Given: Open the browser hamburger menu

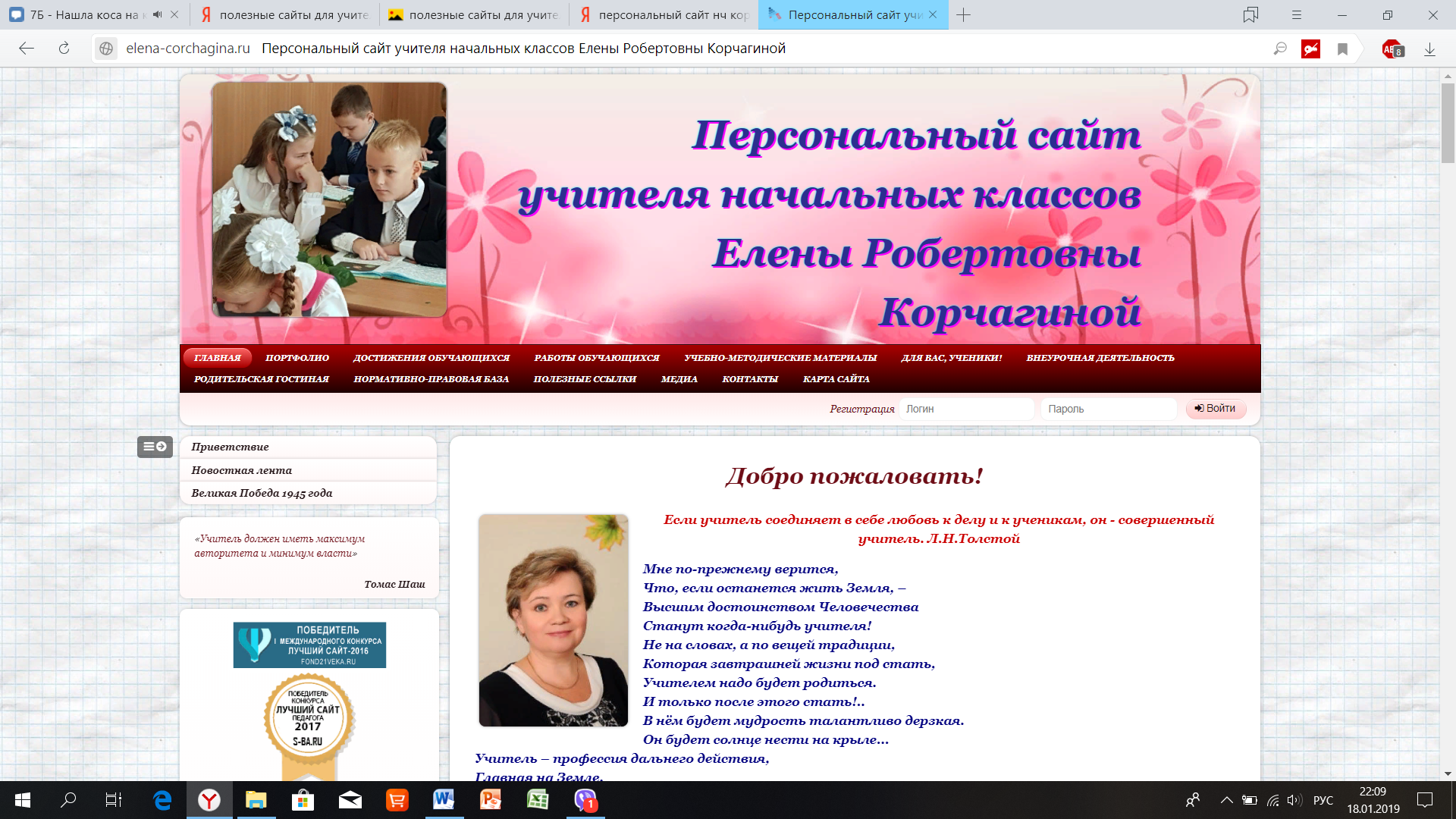Looking at the screenshot, I should (1297, 15).
